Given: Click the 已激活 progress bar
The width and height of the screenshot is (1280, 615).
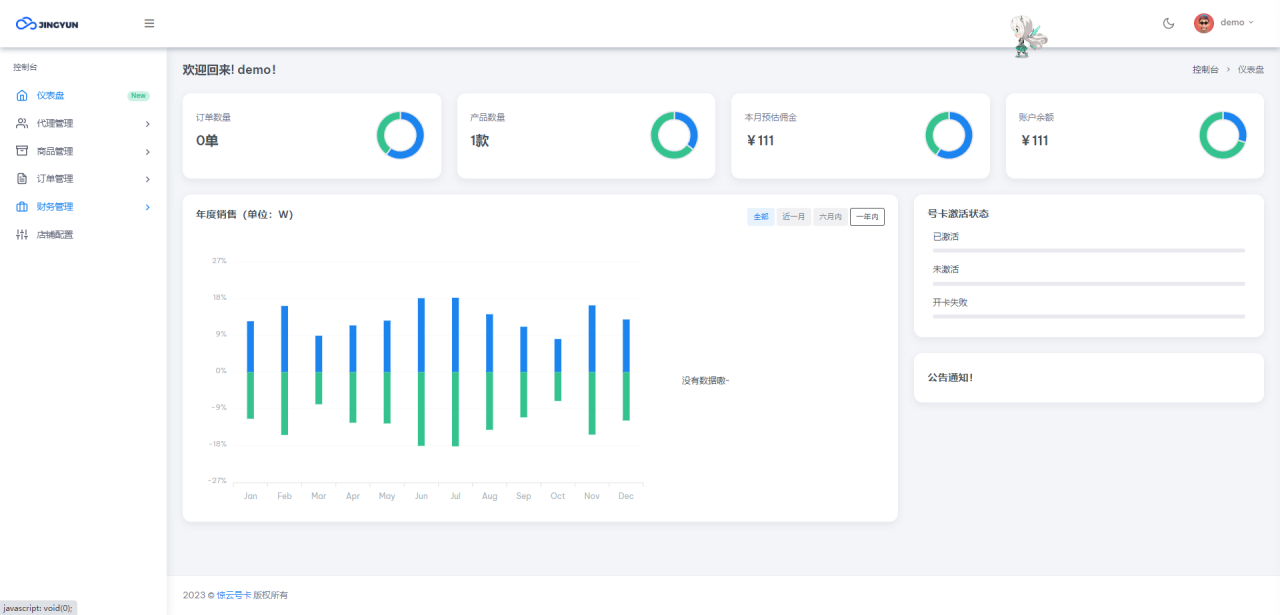Looking at the screenshot, I should [x=1088, y=250].
